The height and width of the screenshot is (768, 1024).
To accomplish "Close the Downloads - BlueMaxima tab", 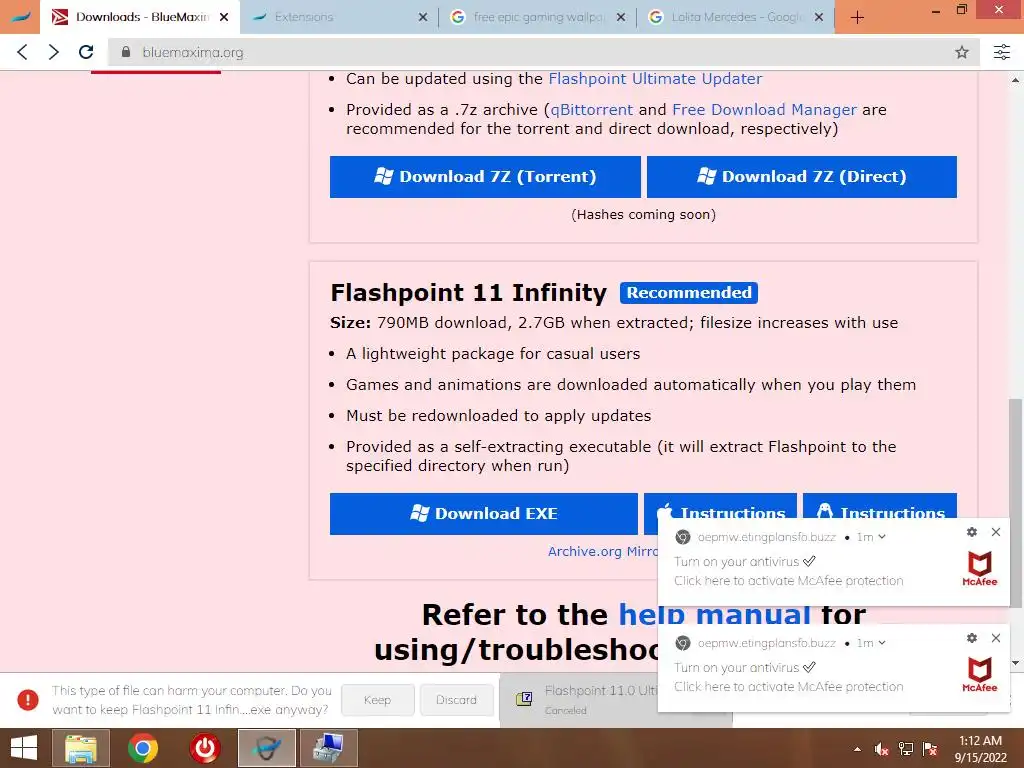I will pyautogui.click(x=224, y=18).
